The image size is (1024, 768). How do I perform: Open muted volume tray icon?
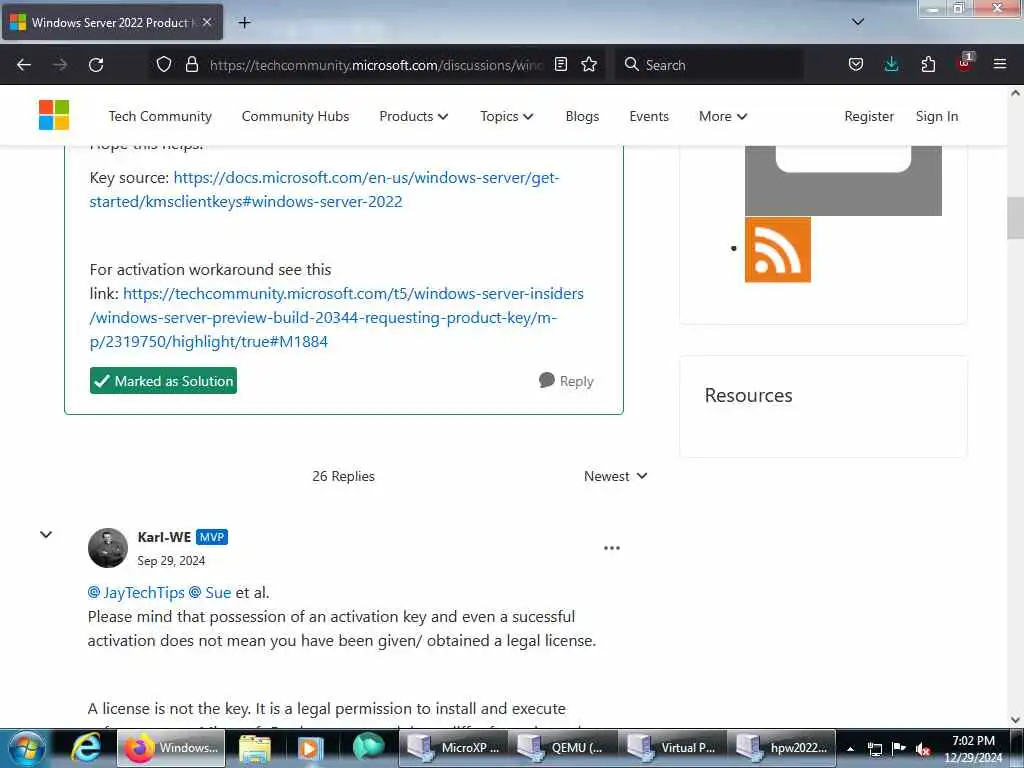click(923, 749)
